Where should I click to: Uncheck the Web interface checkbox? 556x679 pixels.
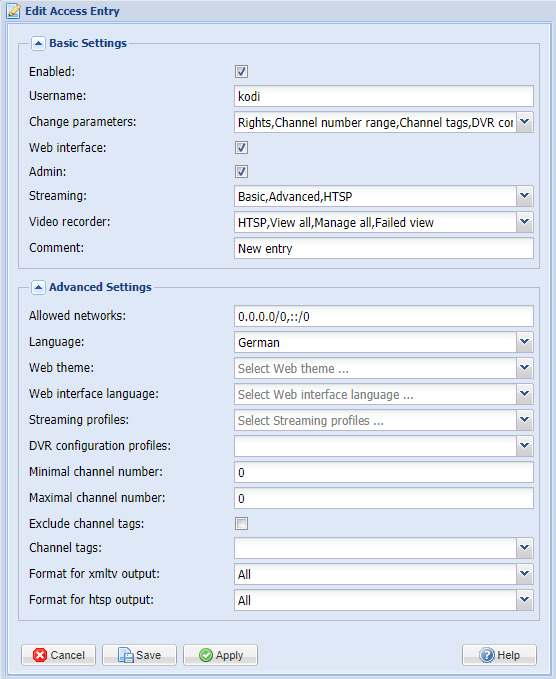click(x=242, y=148)
